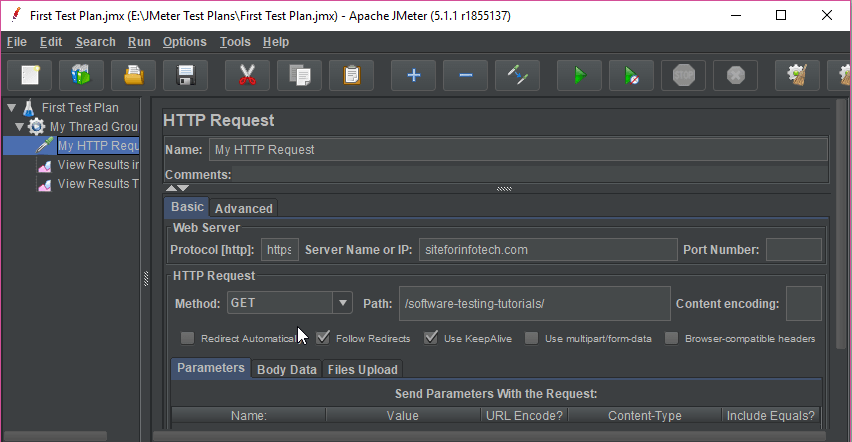Open the Help menu
Image resolution: width=852 pixels, height=442 pixels.
(276, 42)
